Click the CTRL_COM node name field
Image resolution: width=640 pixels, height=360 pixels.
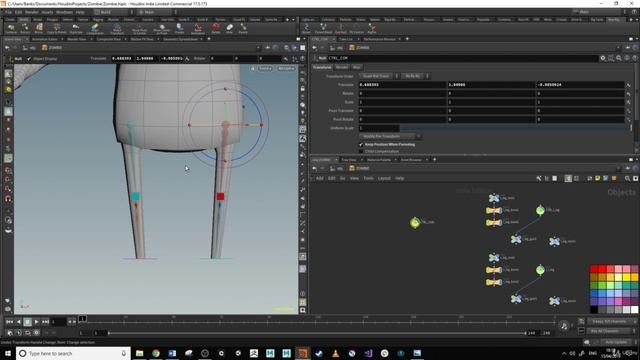coord(462,58)
